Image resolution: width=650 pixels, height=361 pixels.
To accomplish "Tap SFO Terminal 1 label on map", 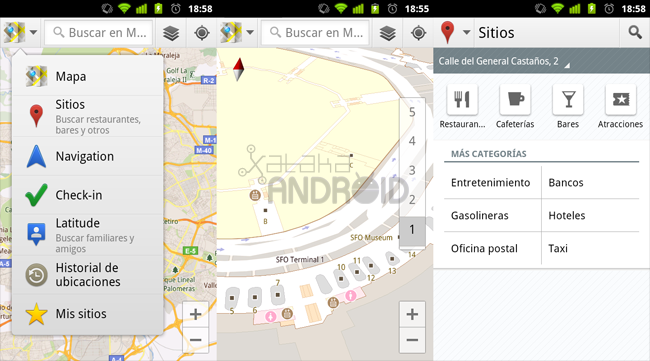I will [300, 259].
